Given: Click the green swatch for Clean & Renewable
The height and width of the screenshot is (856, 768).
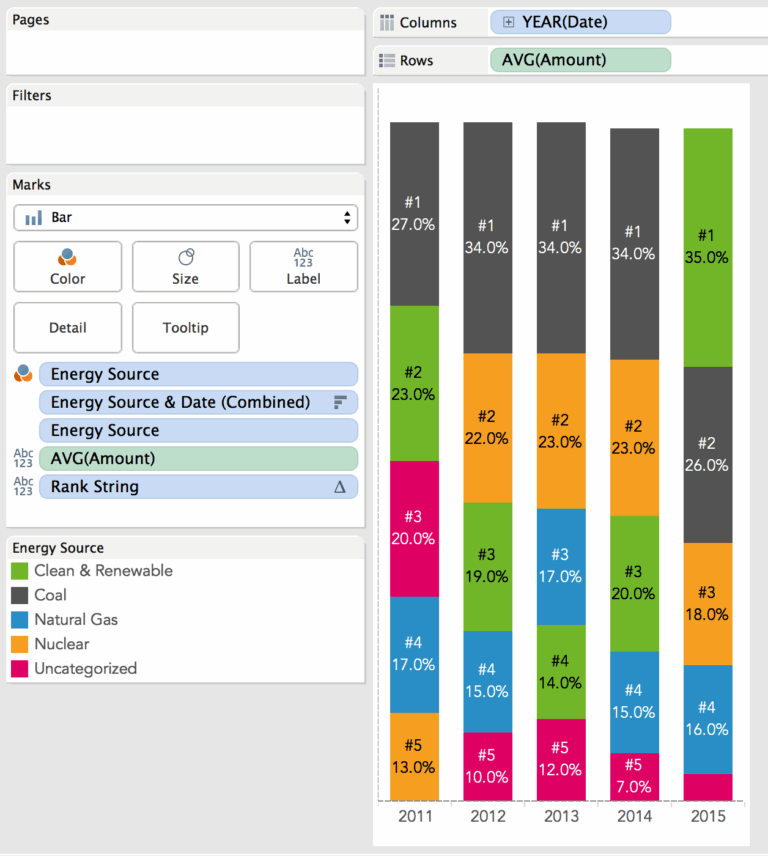Looking at the screenshot, I should click(x=22, y=571).
